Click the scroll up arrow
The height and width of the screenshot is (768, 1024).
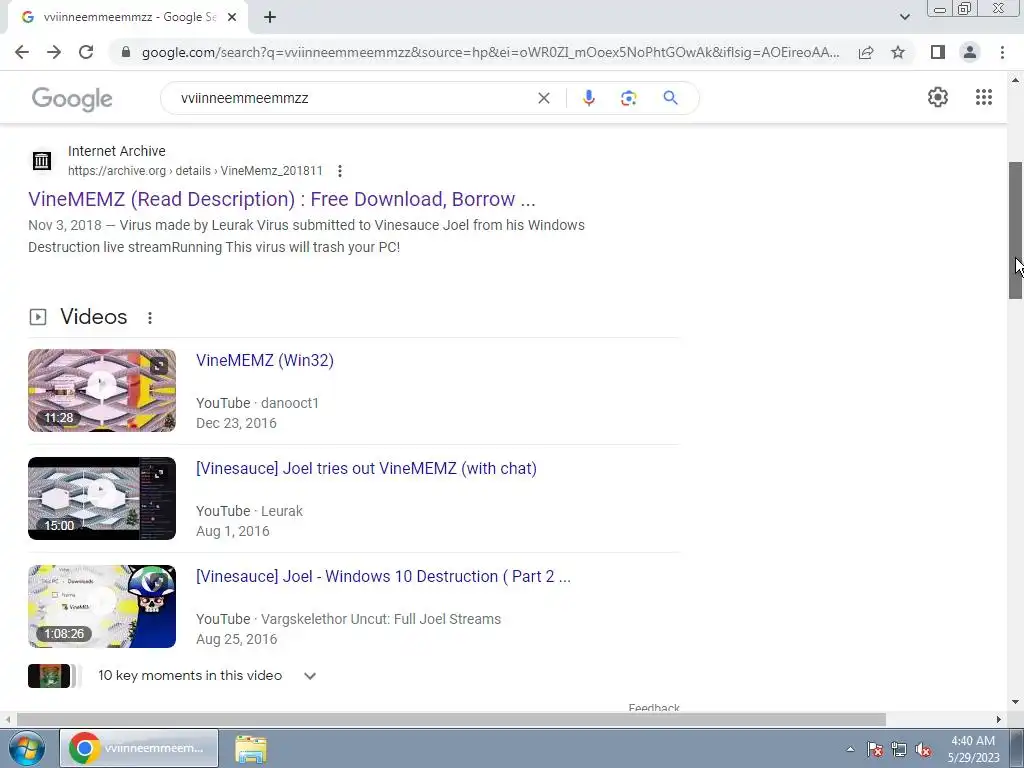[1016, 80]
